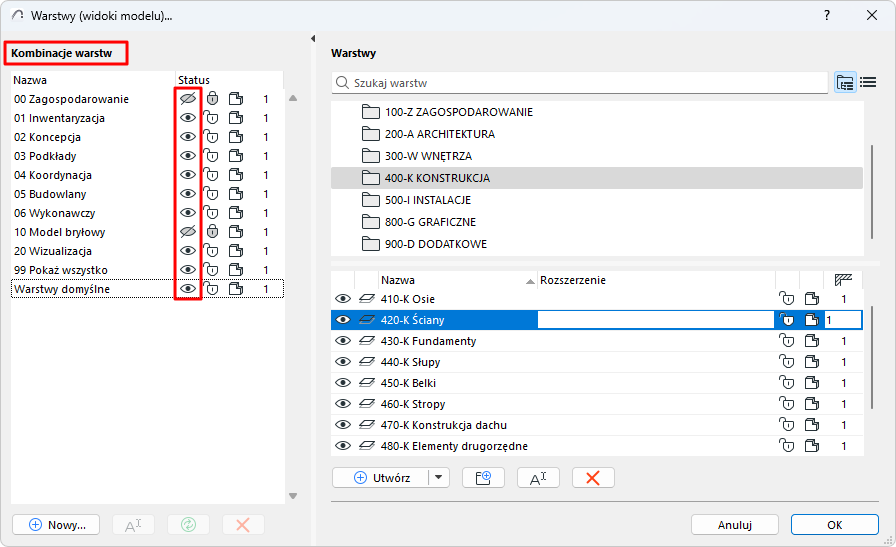The image size is (896, 547).
Task: Click rename layer button below layer list
Action: pyautogui.click(x=538, y=478)
